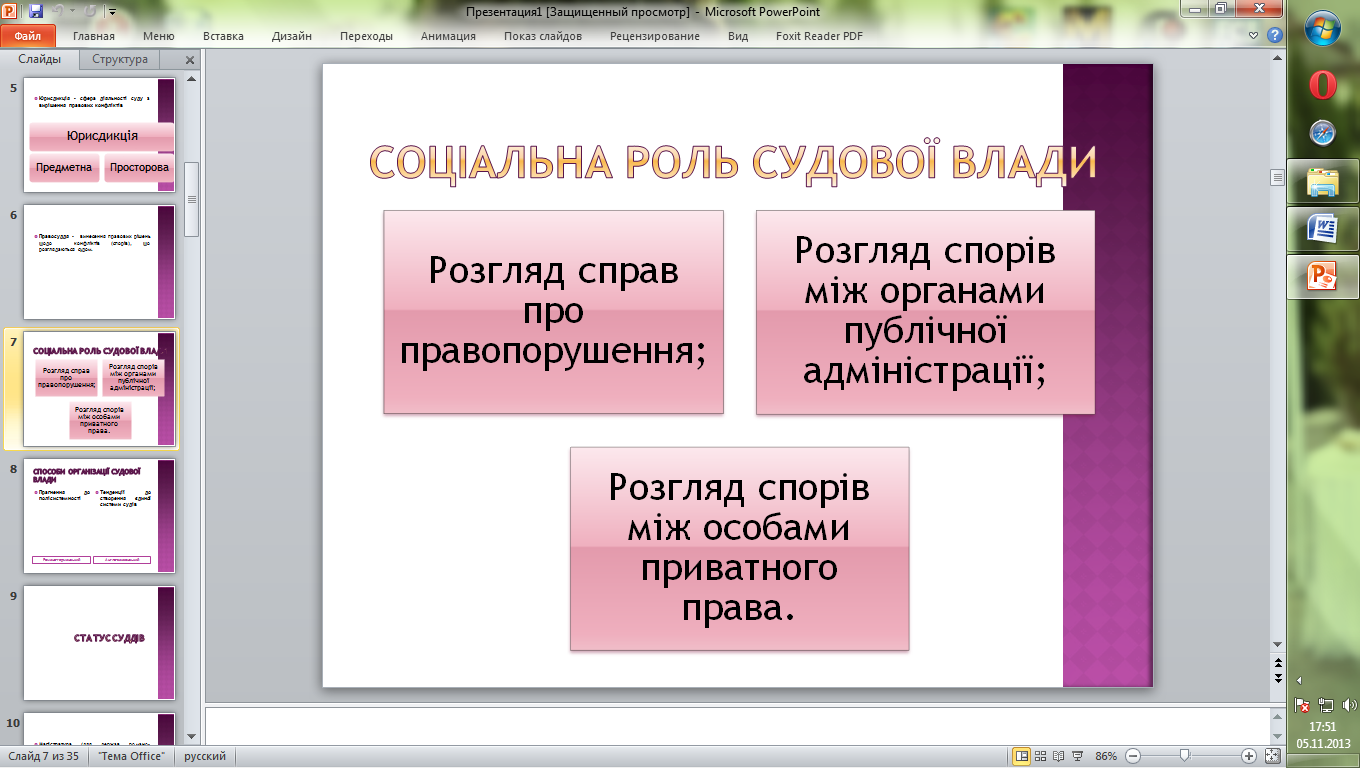
Task: Expand the ribbon with the chevron
Action: 1255,35
